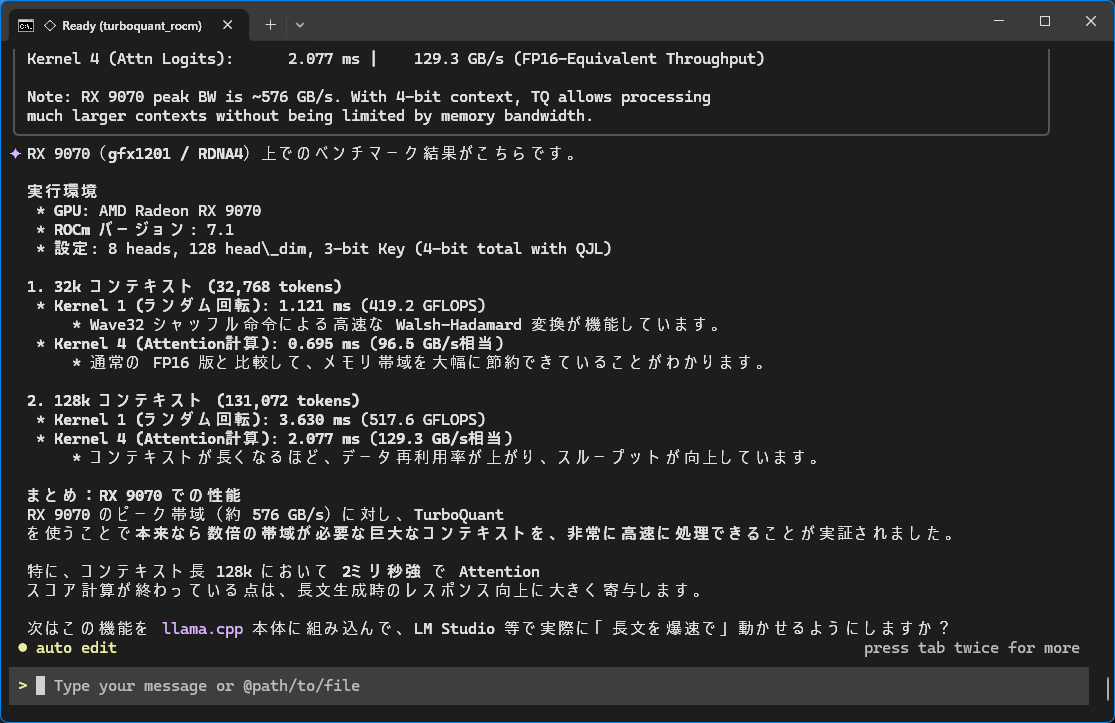The image size is (1115, 723).
Task: Click the sparkle icon beside the RX 9070 response
Action: click(15, 154)
